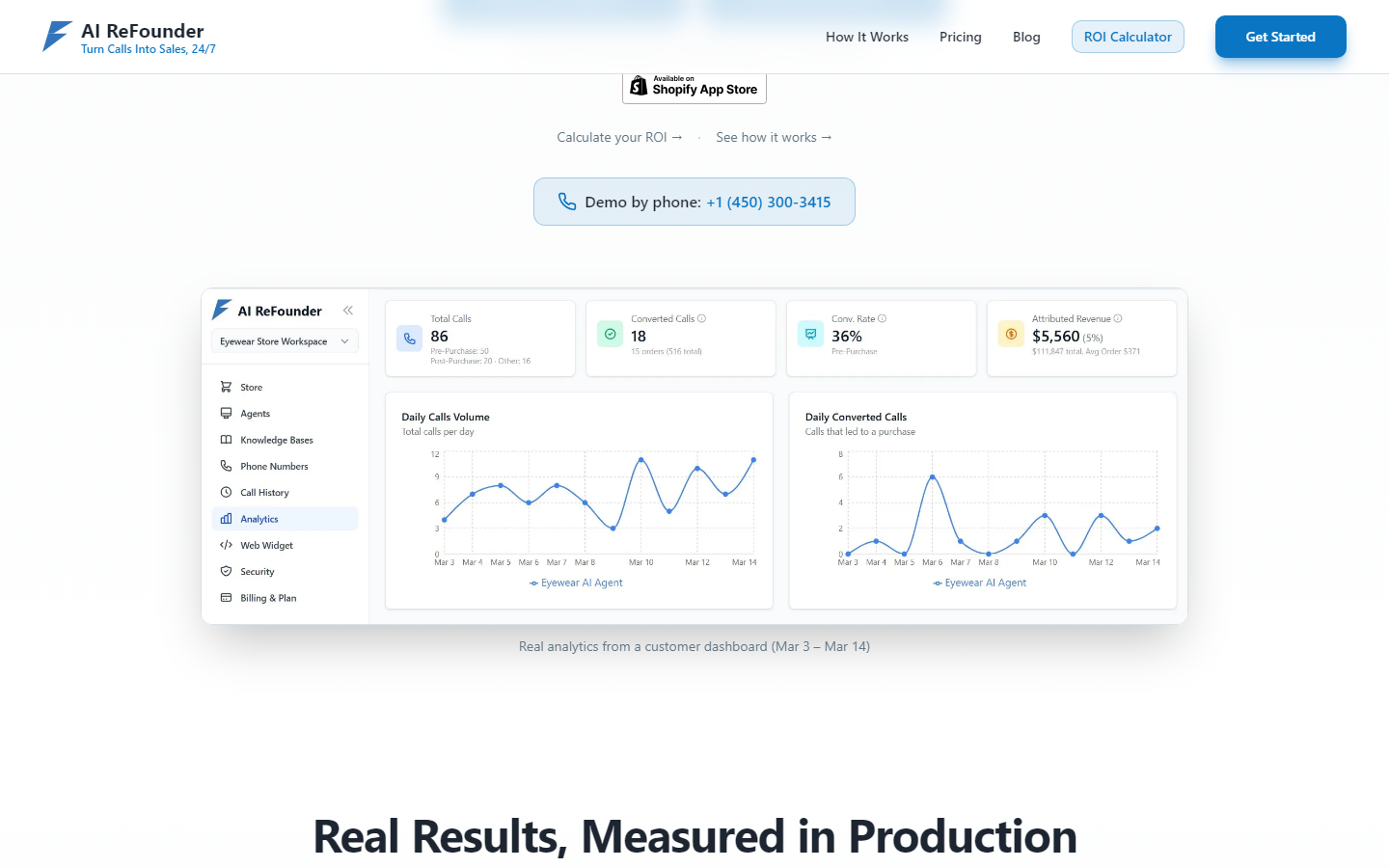Open the Eyewear Store Workspace dropdown
The image size is (1389, 868).
pyautogui.click(x=285, y=341)
